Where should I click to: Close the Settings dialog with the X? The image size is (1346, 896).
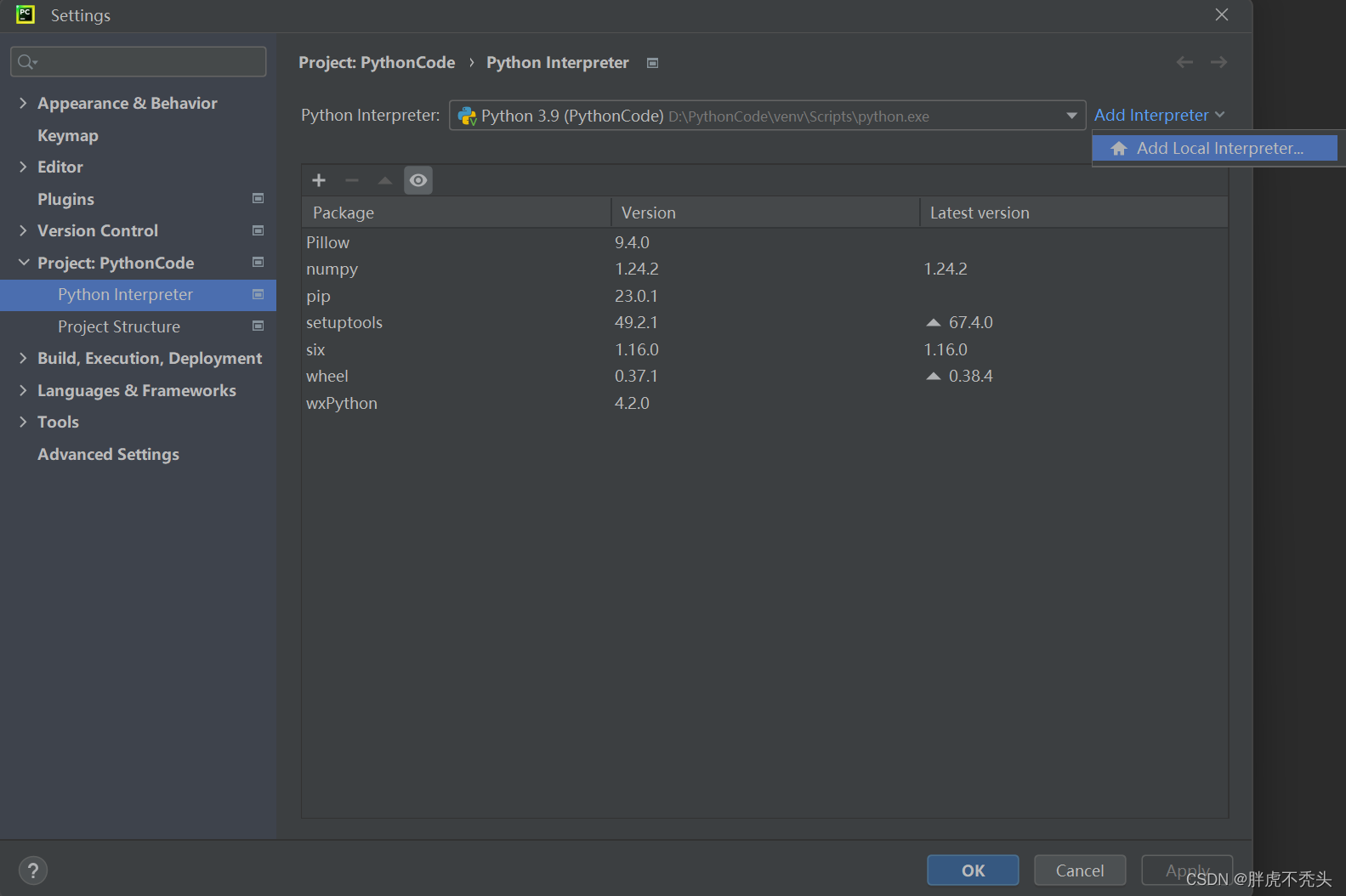[1222, 14]
